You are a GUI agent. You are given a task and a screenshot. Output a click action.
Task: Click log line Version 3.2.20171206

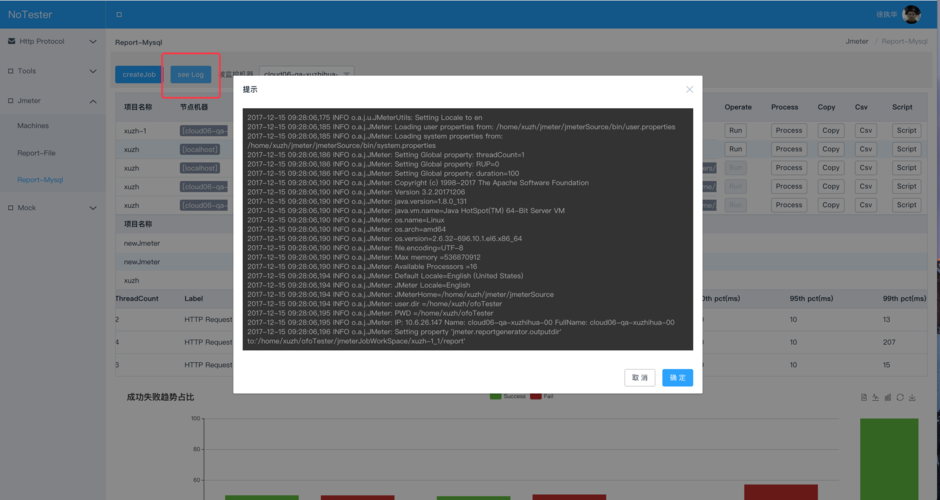click(356, 192)
